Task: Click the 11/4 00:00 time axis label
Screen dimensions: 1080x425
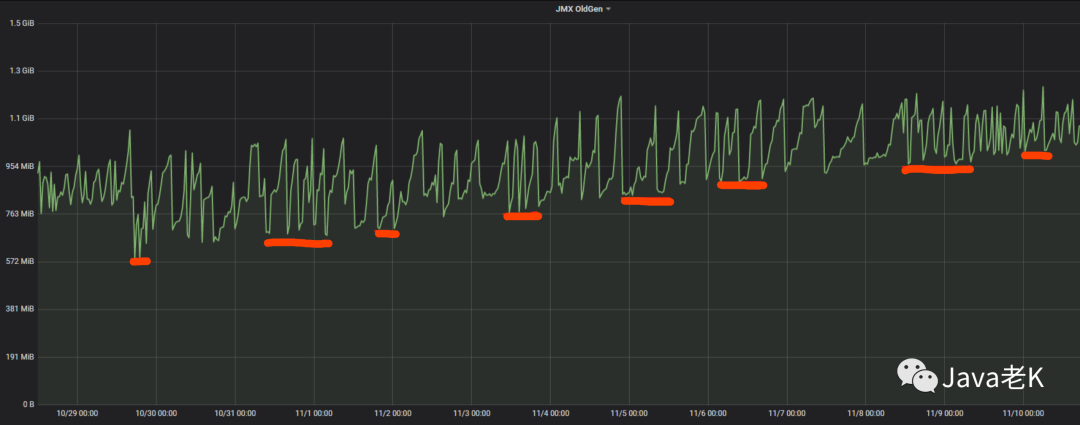Action: [x=550, y=414]
